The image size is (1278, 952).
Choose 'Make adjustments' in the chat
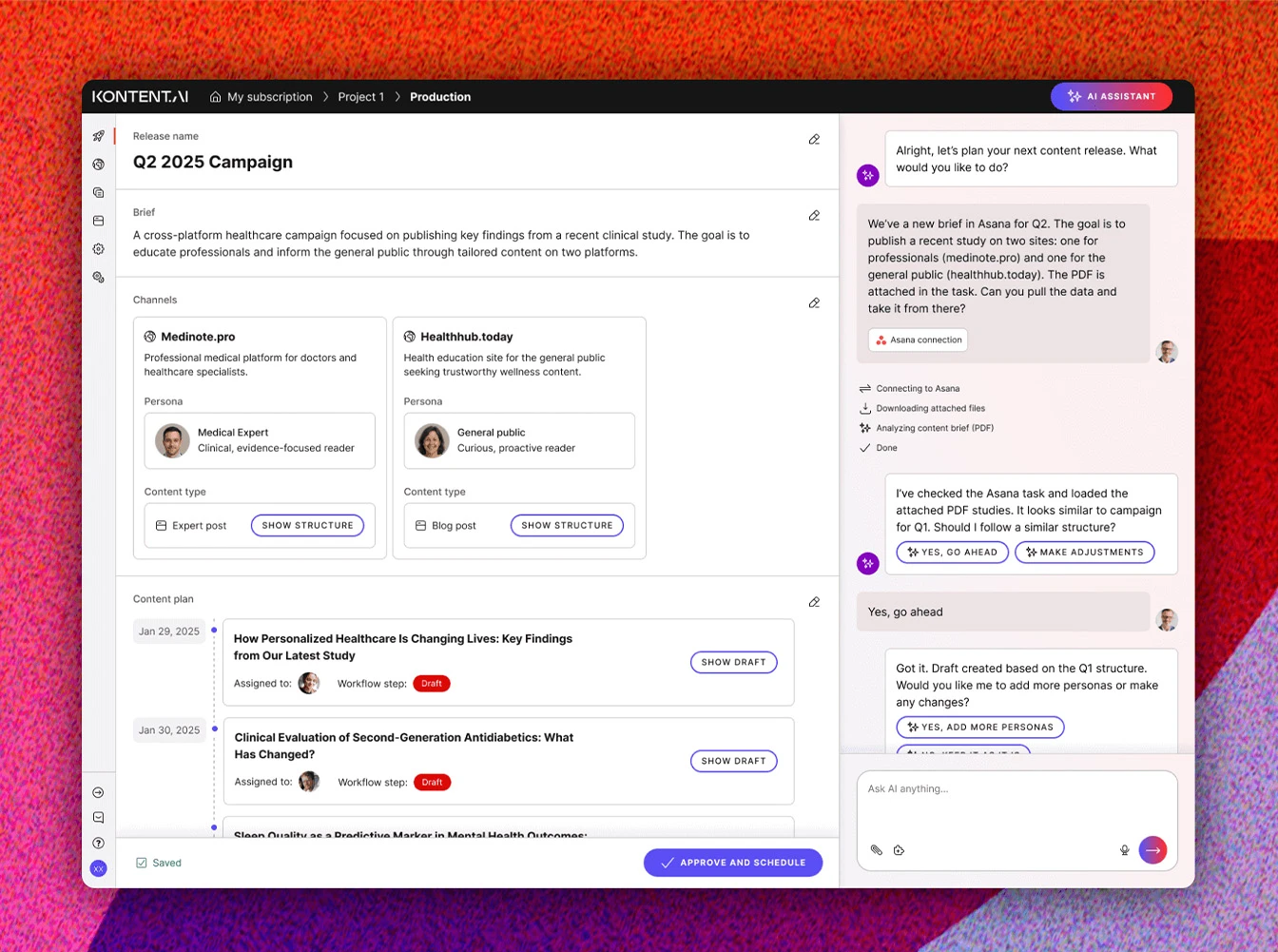(1084, 553)
